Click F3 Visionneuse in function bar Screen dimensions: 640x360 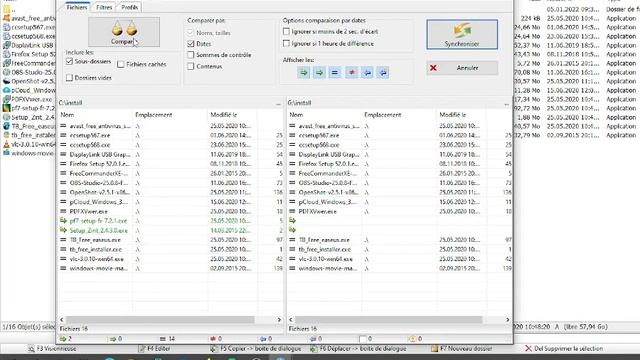(52, 349)
